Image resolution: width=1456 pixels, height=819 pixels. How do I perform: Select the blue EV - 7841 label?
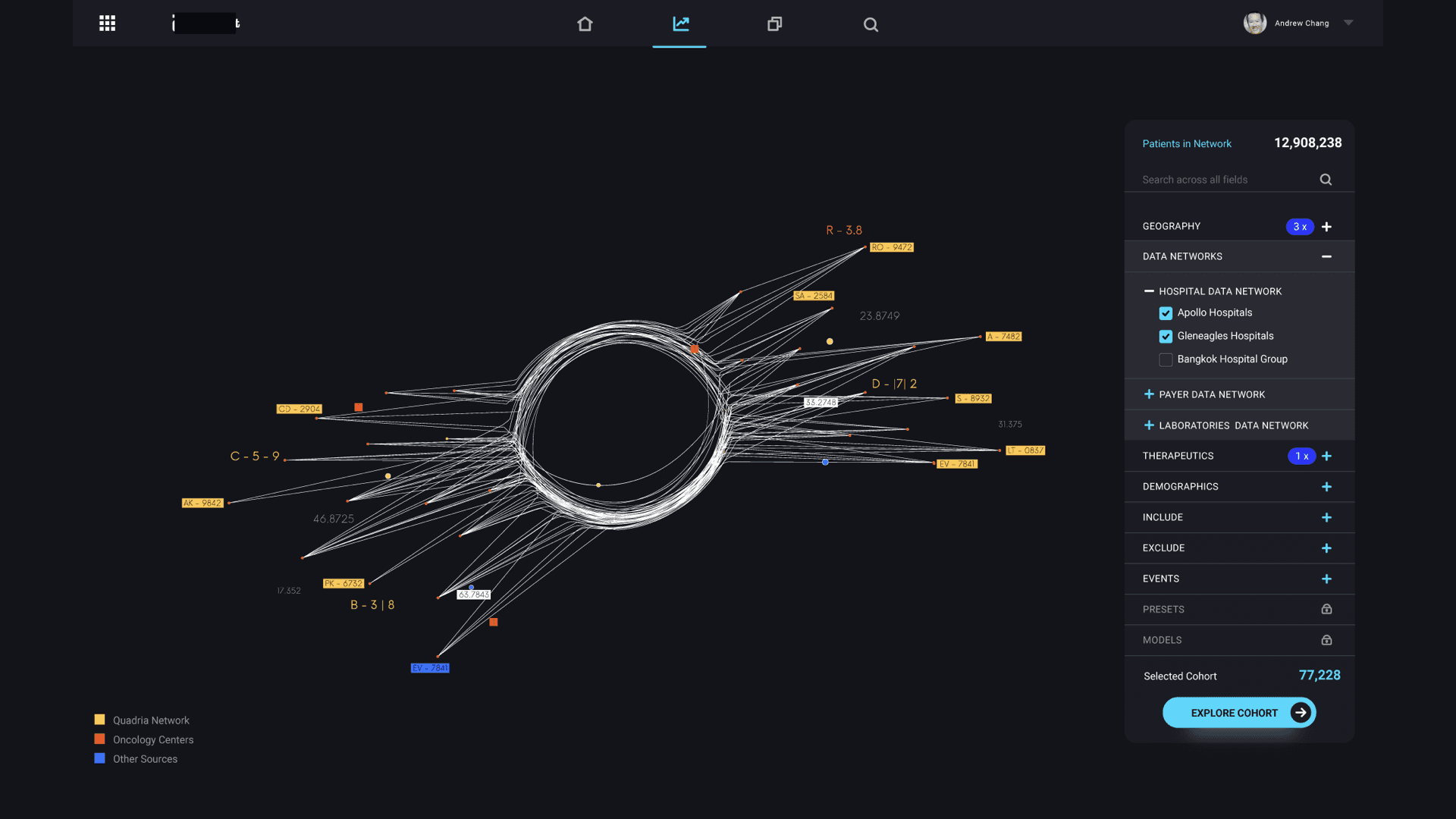430,668
